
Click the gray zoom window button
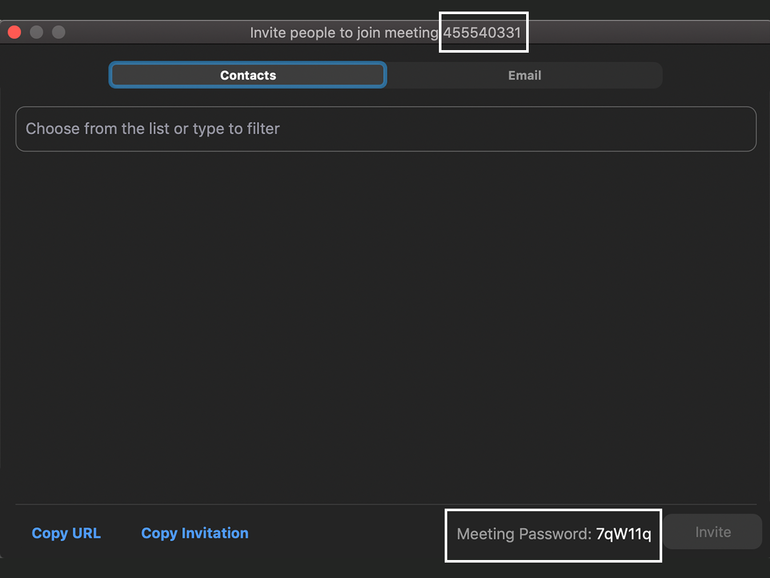pos(58,32)
